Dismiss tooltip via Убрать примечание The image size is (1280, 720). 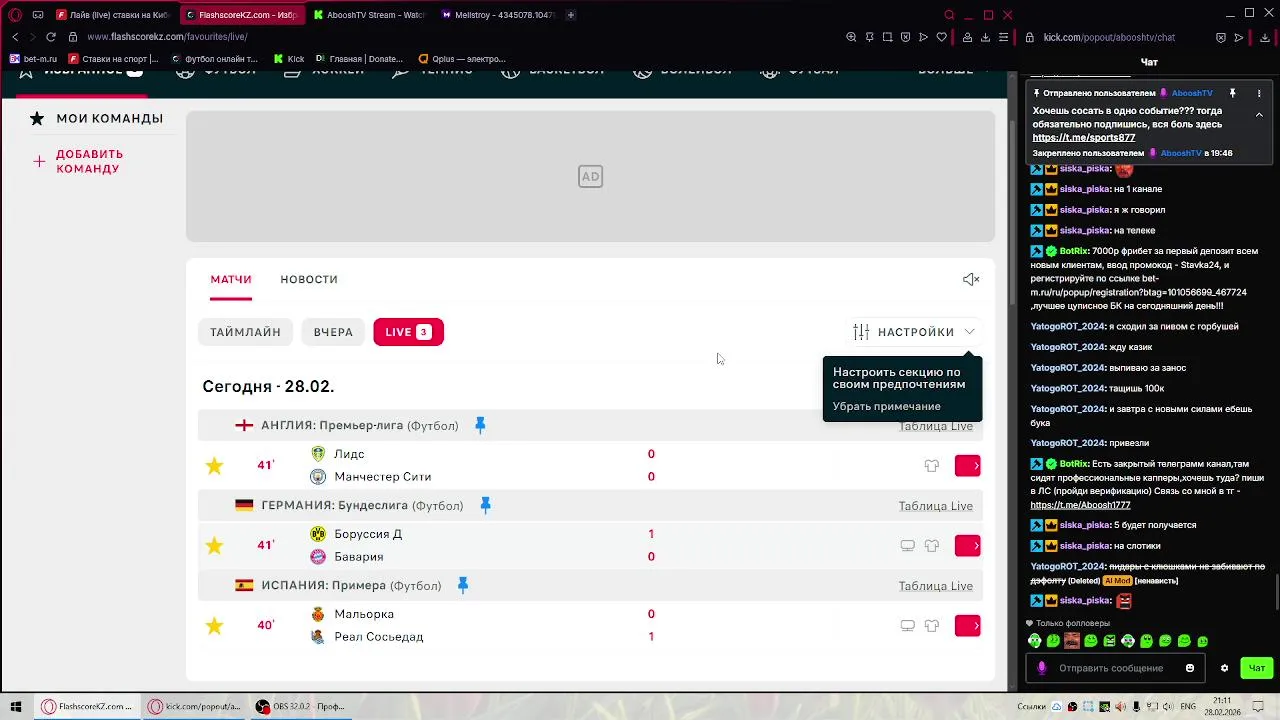pyautogui.click(x=887, y=406)
